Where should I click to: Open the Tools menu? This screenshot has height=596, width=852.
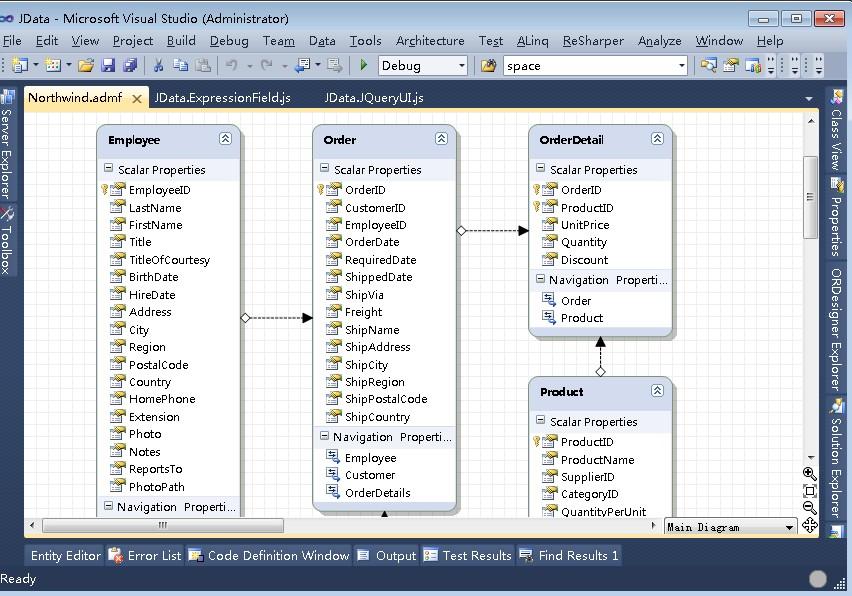365,41
